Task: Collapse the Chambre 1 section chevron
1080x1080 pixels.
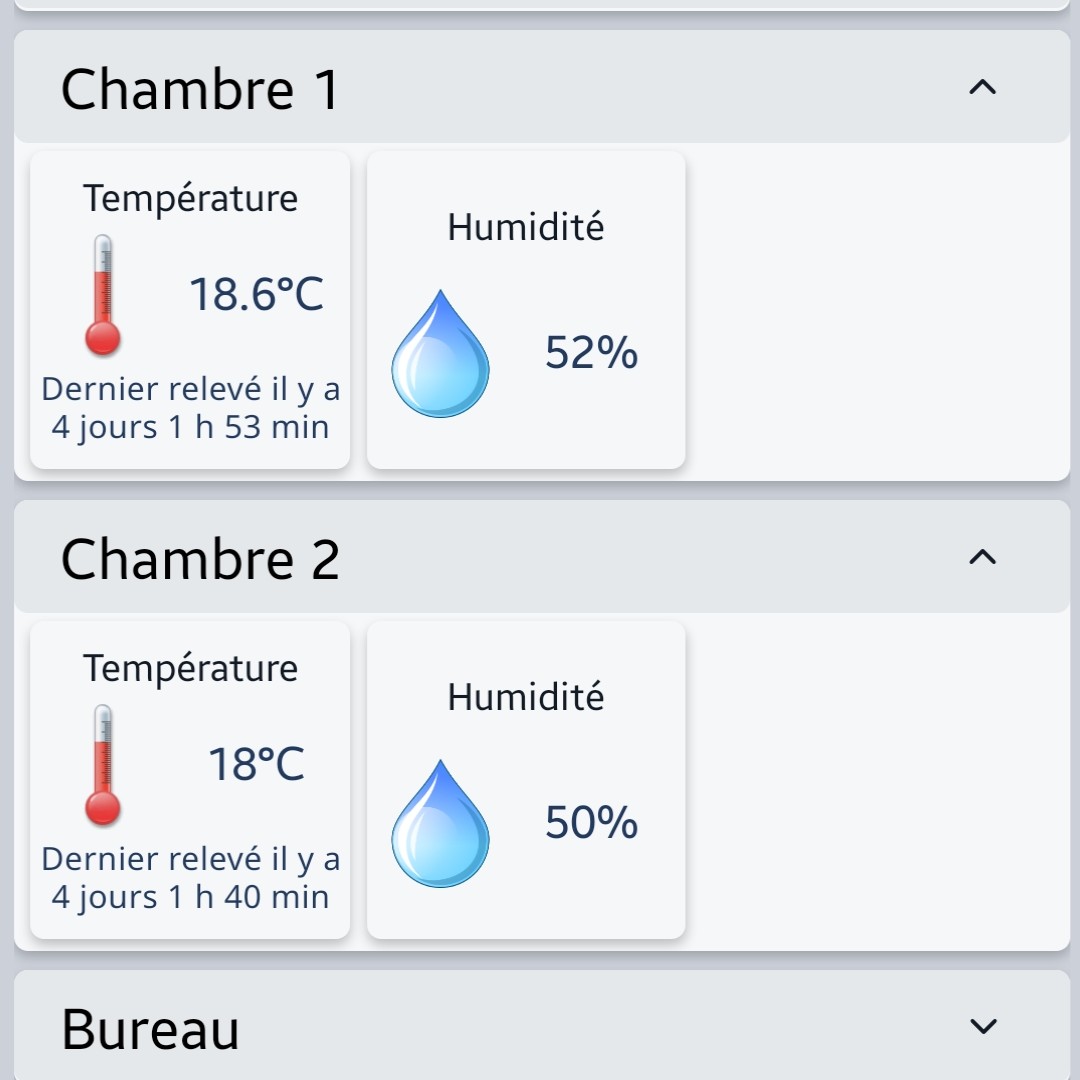Action: (x=983, y=88)
